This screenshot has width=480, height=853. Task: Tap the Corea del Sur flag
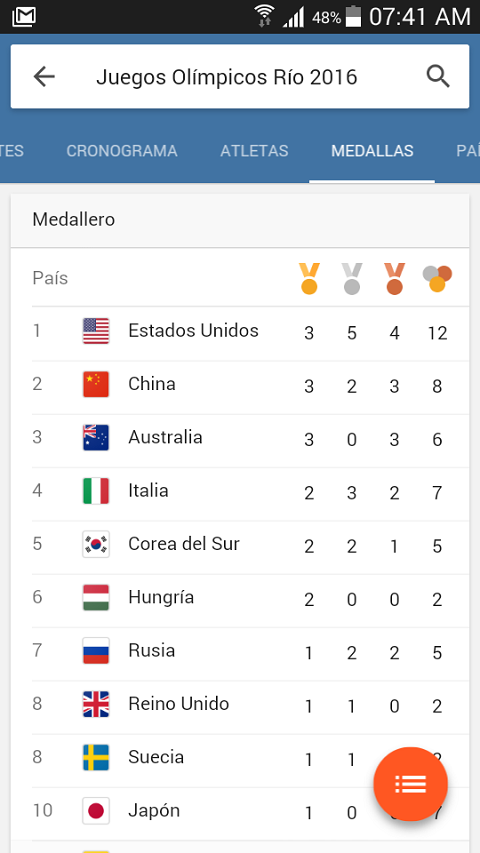coord(96,544)
